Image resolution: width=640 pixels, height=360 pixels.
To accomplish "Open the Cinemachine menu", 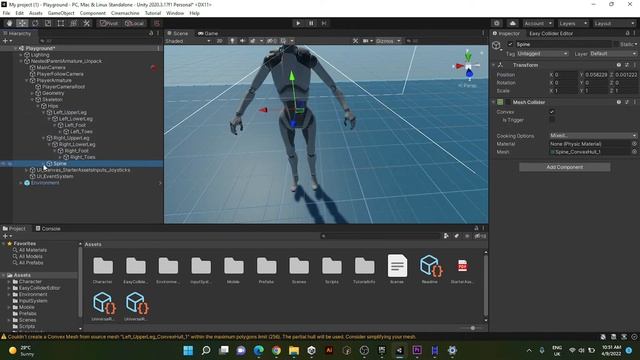I will pyautogui.click(x=125, y=13).
